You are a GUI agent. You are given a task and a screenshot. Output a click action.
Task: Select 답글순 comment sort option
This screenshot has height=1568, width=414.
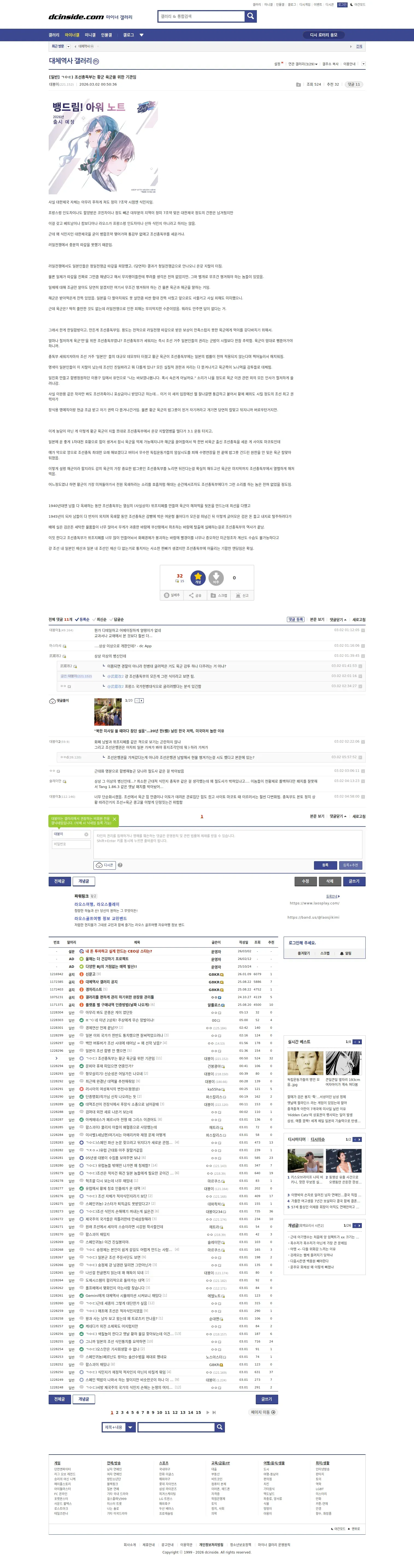pyautogui.click(x=117, y=620)
